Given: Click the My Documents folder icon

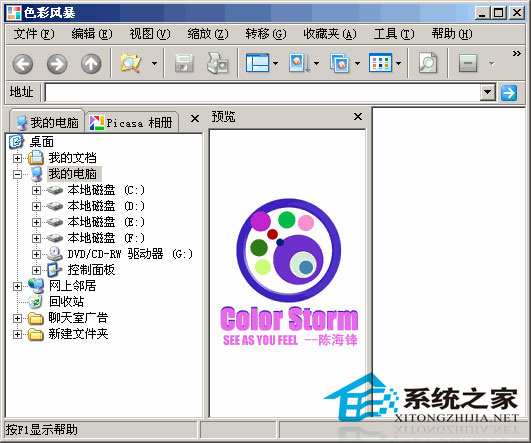Looking at the screenshot, I should (x=36, y=157).
